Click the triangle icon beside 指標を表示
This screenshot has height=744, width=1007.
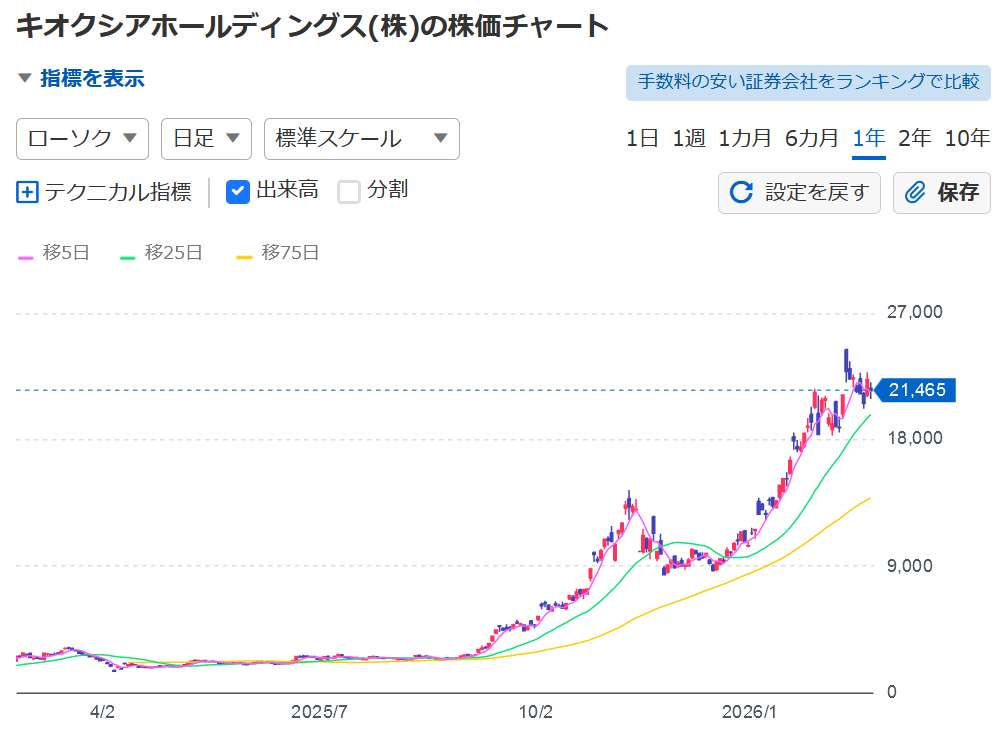(25, 78)
